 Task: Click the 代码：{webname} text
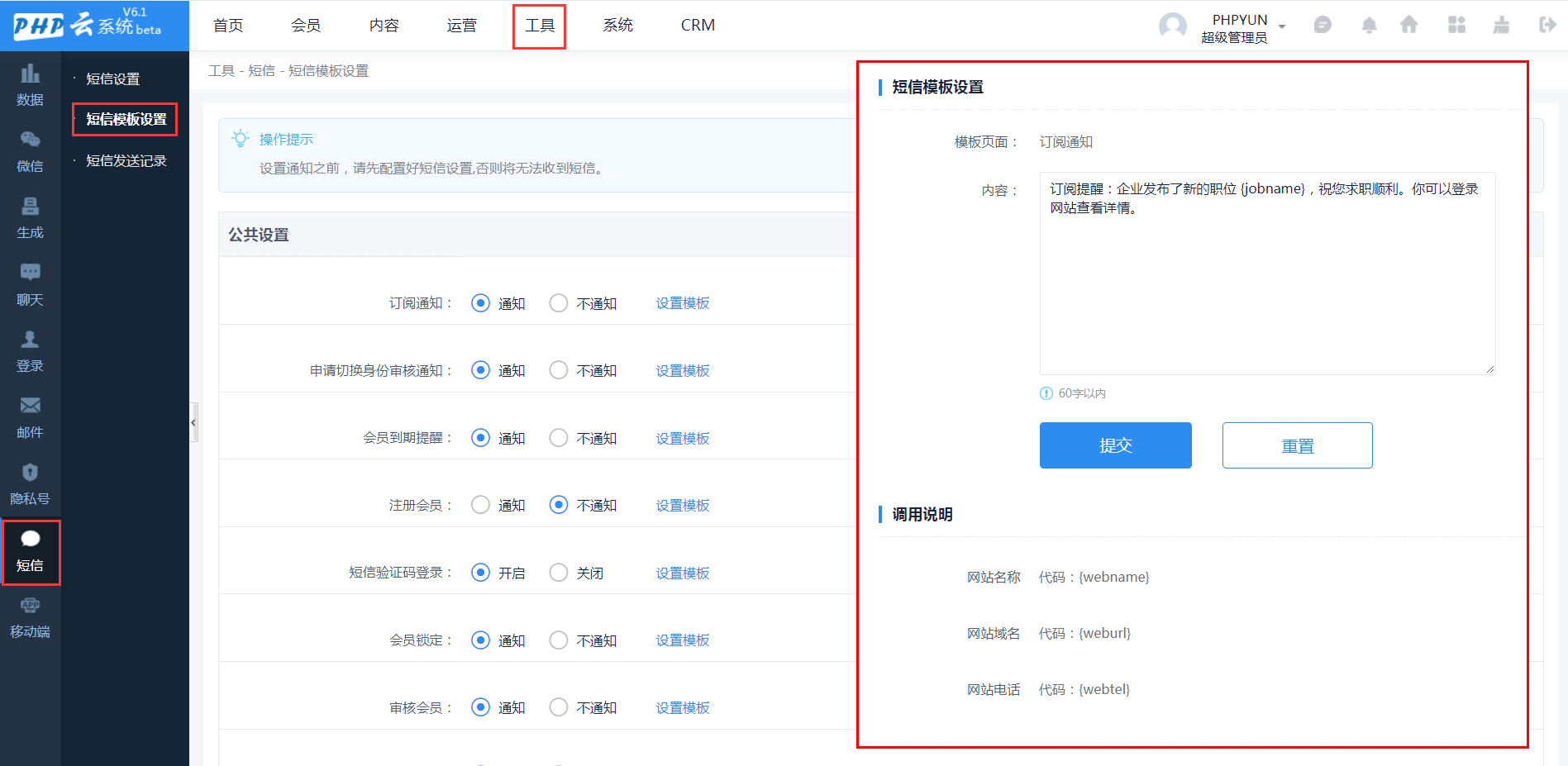coord(1094,577)
